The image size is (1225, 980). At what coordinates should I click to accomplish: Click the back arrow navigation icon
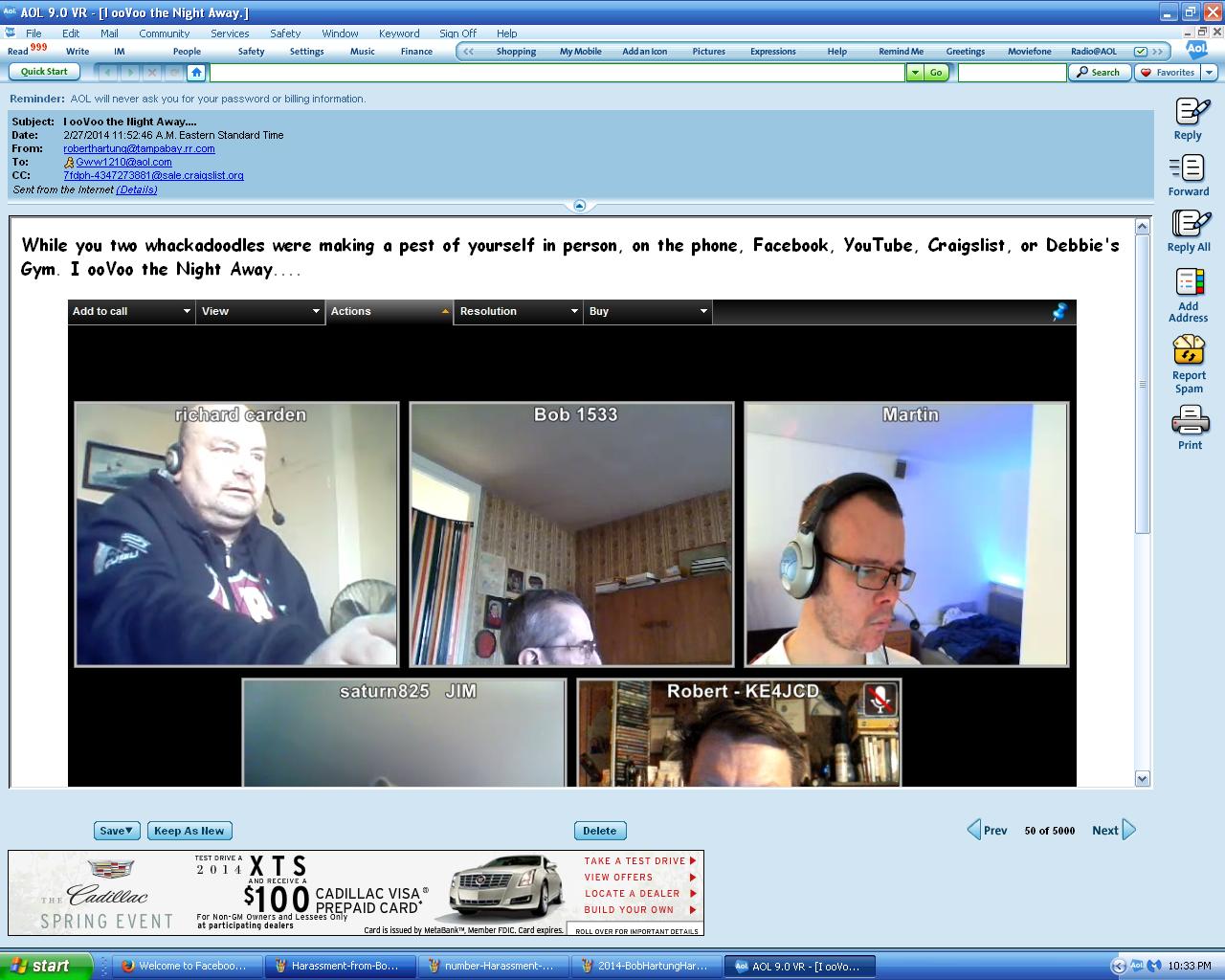(107, 72)
